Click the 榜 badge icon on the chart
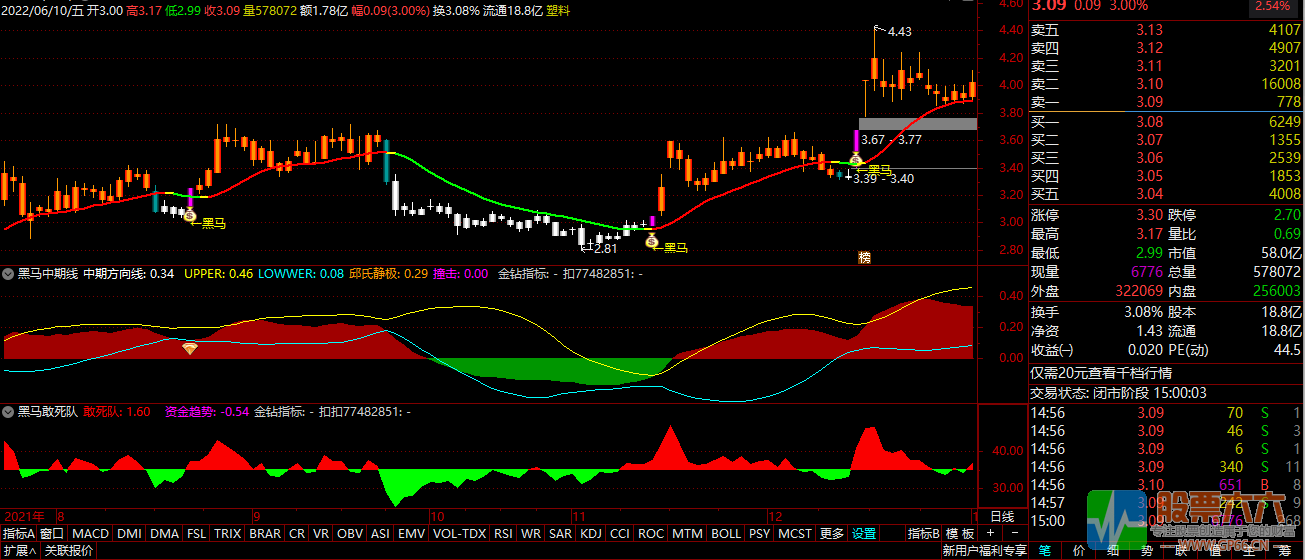1305x560 pixels. (864, 257)
